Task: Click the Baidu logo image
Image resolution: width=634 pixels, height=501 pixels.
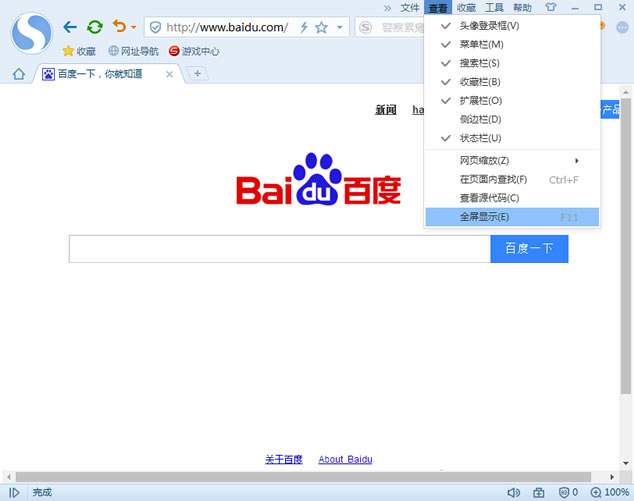Action: click(318, 179)
